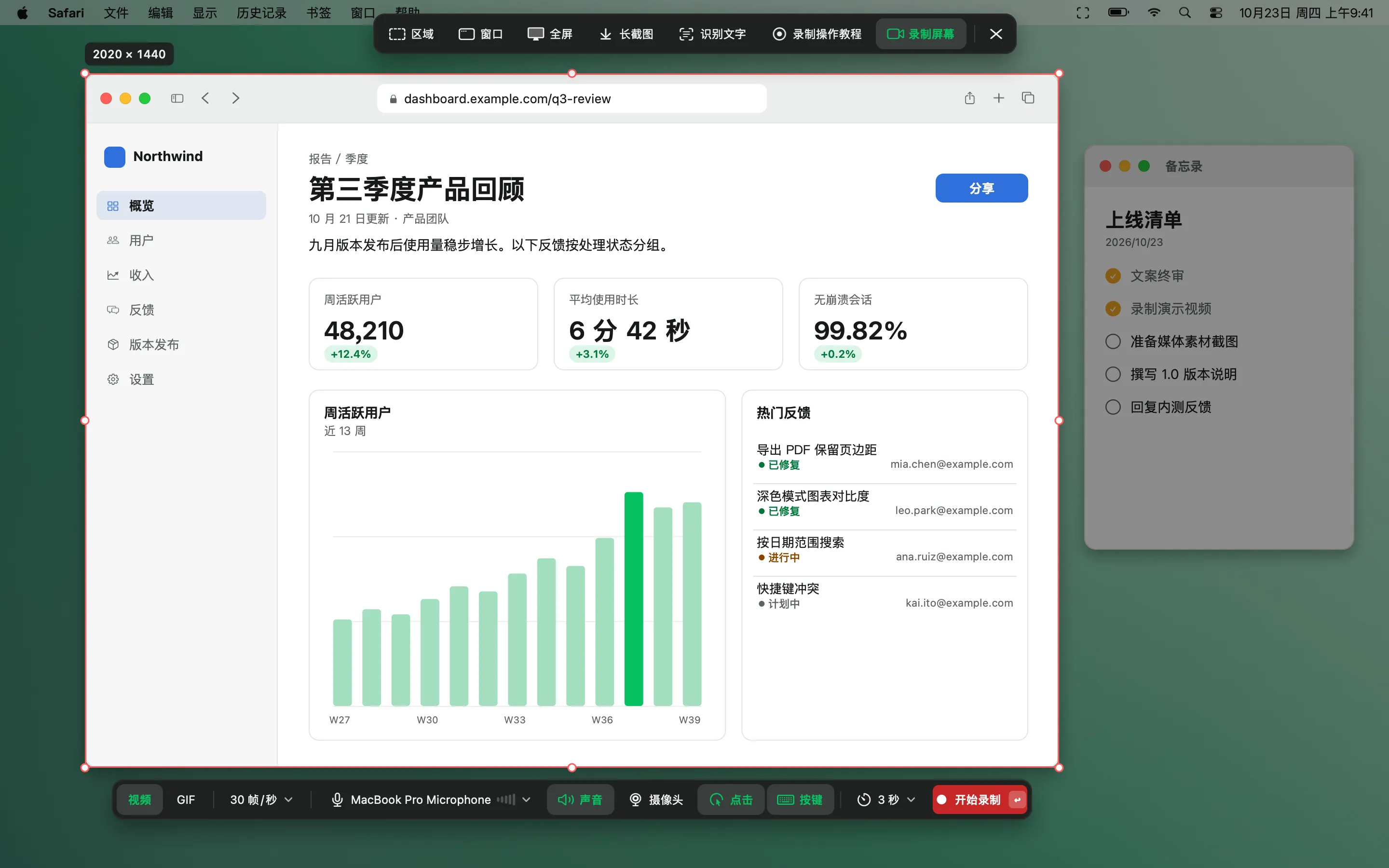Select the 概览 sidebar item

point(181,205)
